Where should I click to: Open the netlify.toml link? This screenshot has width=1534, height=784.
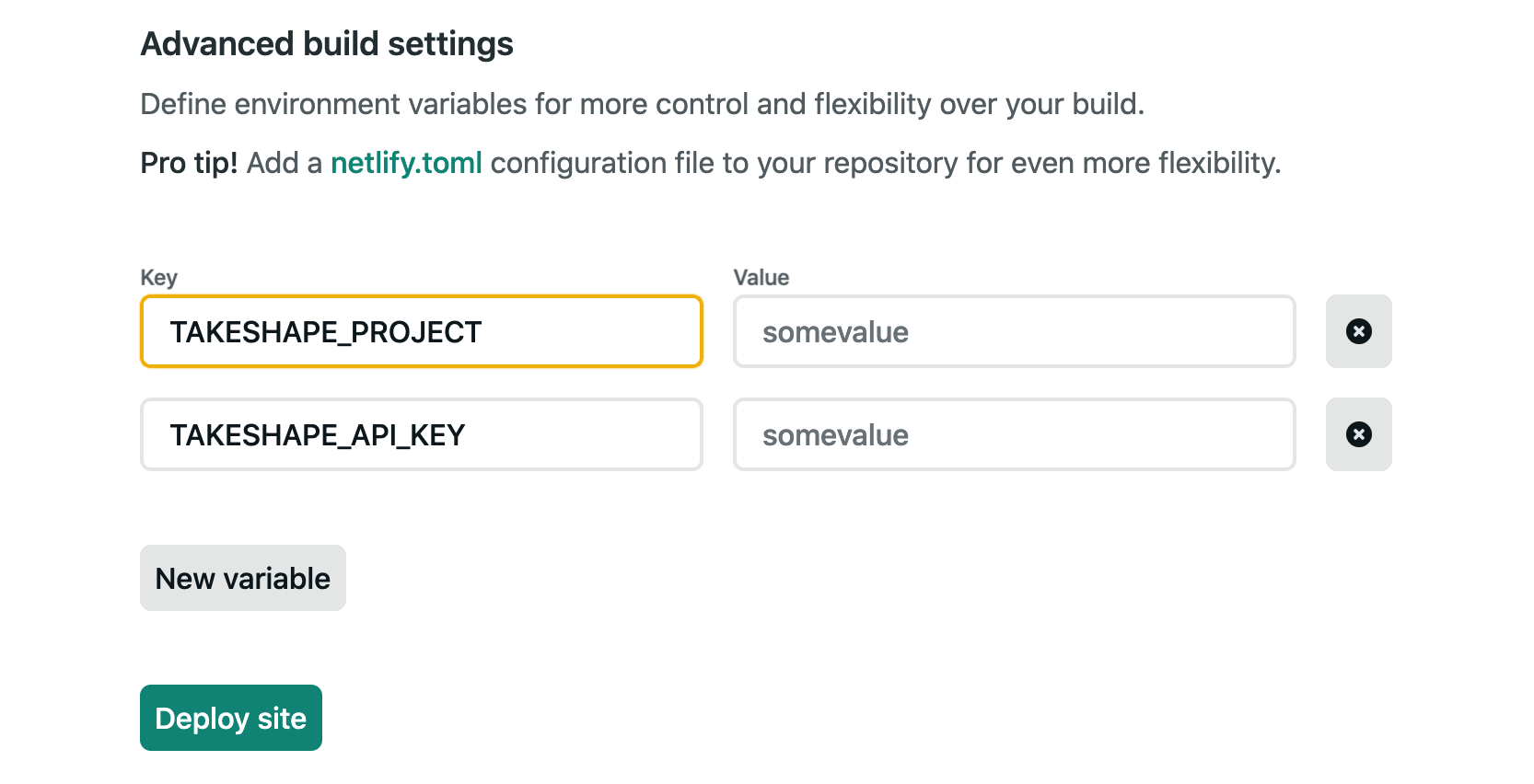[406, 163]
